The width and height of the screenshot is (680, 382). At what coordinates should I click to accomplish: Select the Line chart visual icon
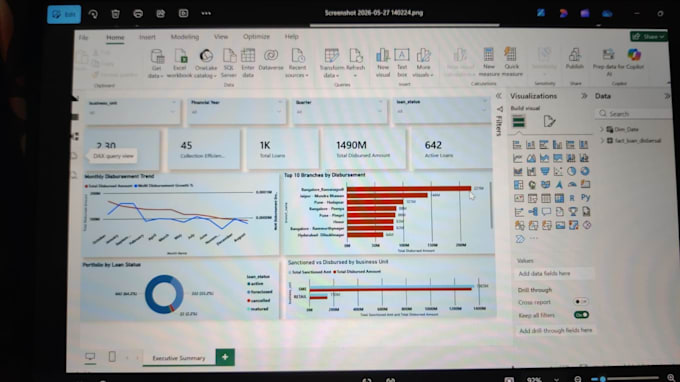[517, 158]
